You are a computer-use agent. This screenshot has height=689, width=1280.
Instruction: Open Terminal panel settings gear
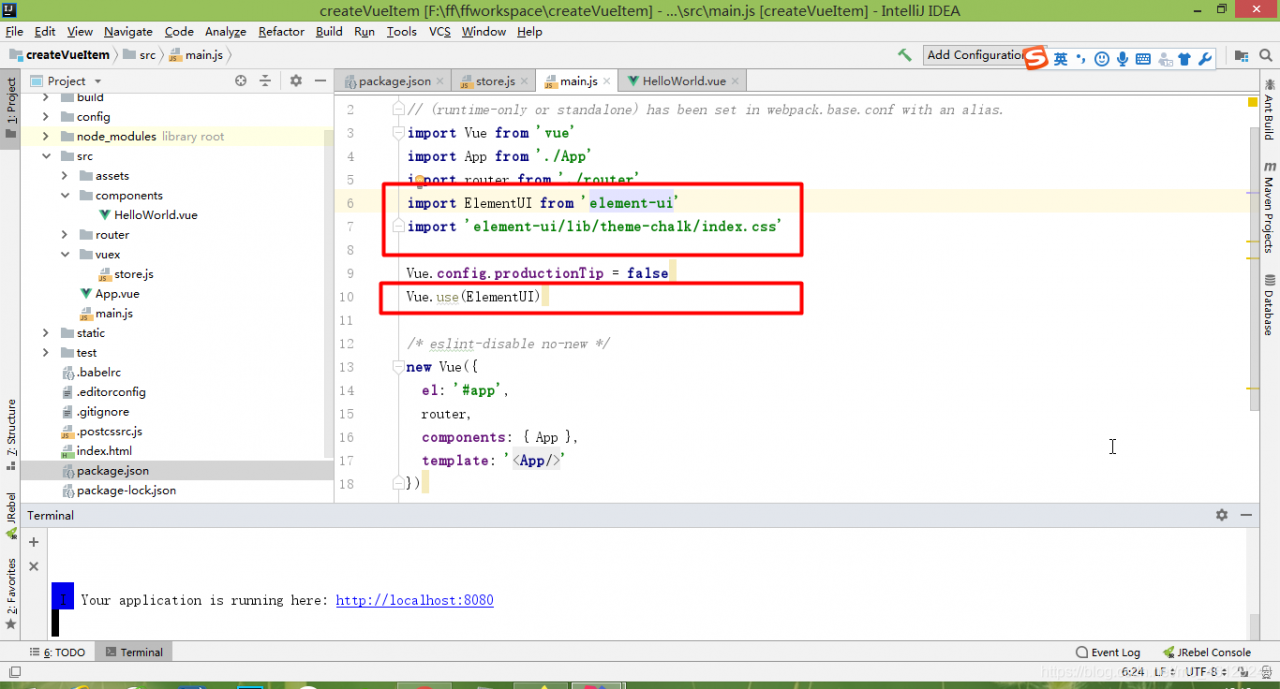1221,515
